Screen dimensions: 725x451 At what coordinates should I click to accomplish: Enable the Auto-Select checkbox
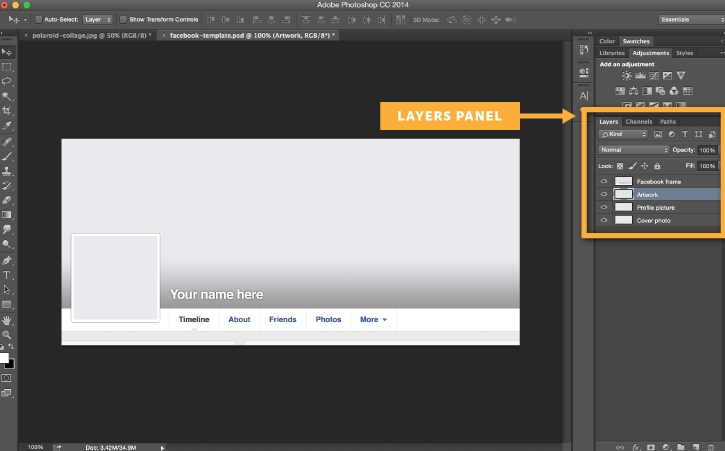pos(38,19)
